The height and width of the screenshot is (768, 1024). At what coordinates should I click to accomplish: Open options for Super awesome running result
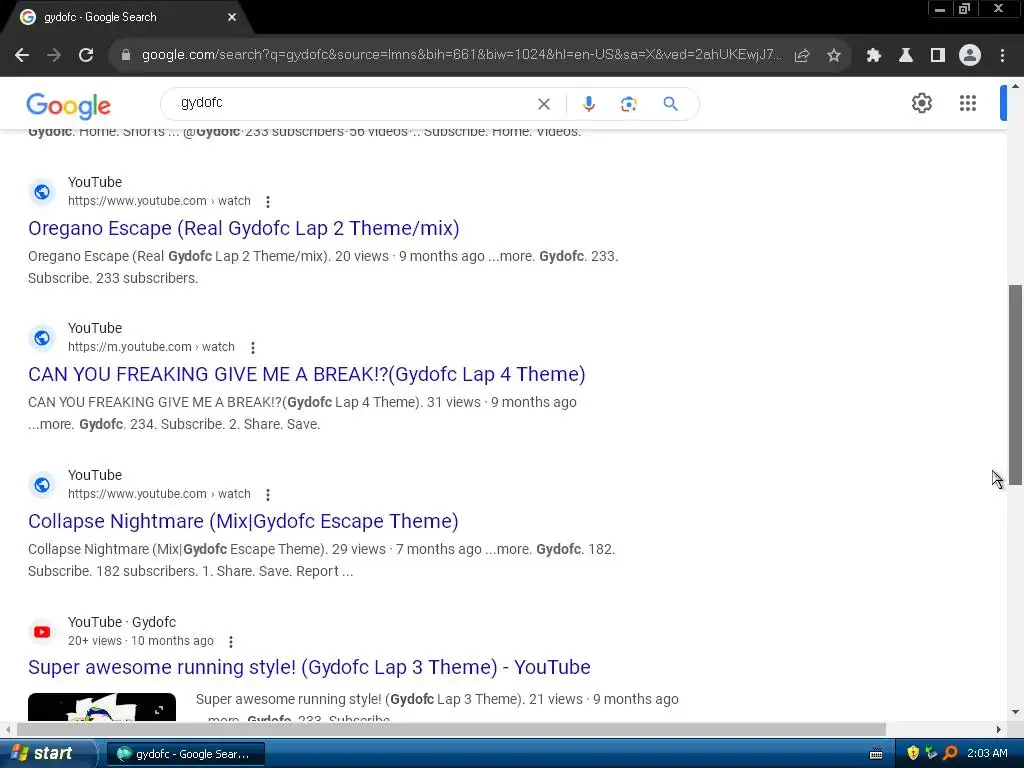coord(231,642)
